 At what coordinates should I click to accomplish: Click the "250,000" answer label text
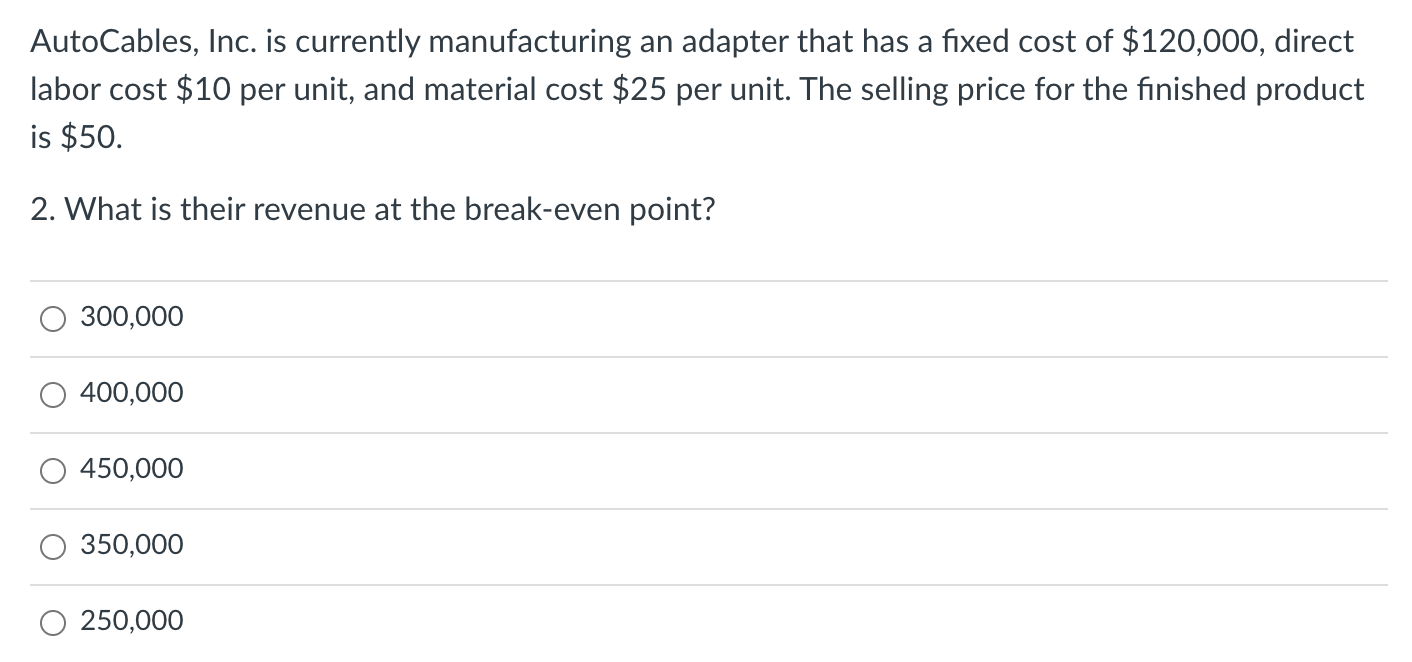[x=132, y=622]
